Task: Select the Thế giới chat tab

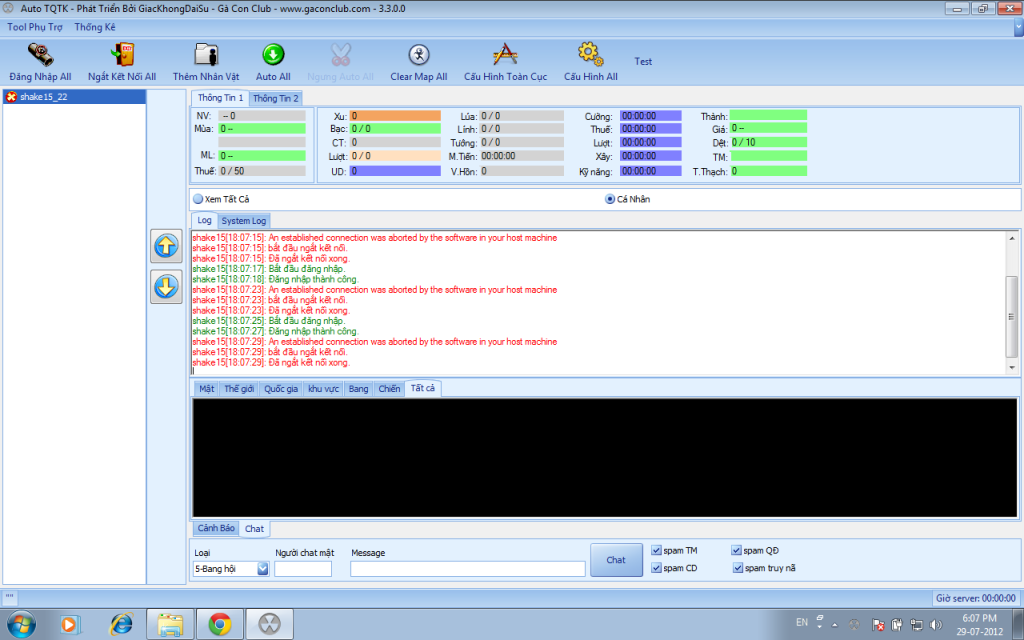Action: 239,389
